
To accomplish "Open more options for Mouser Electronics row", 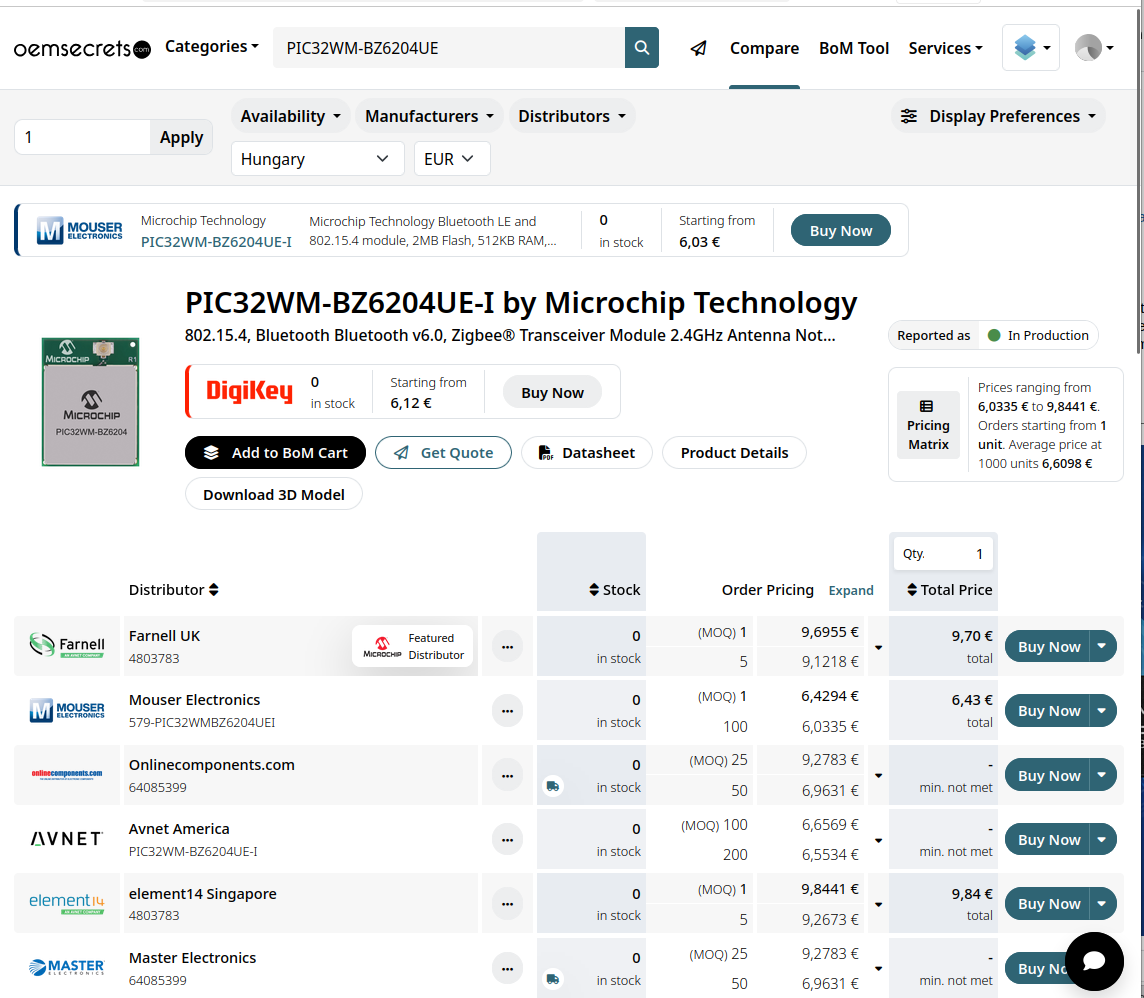I will point(507,711).
